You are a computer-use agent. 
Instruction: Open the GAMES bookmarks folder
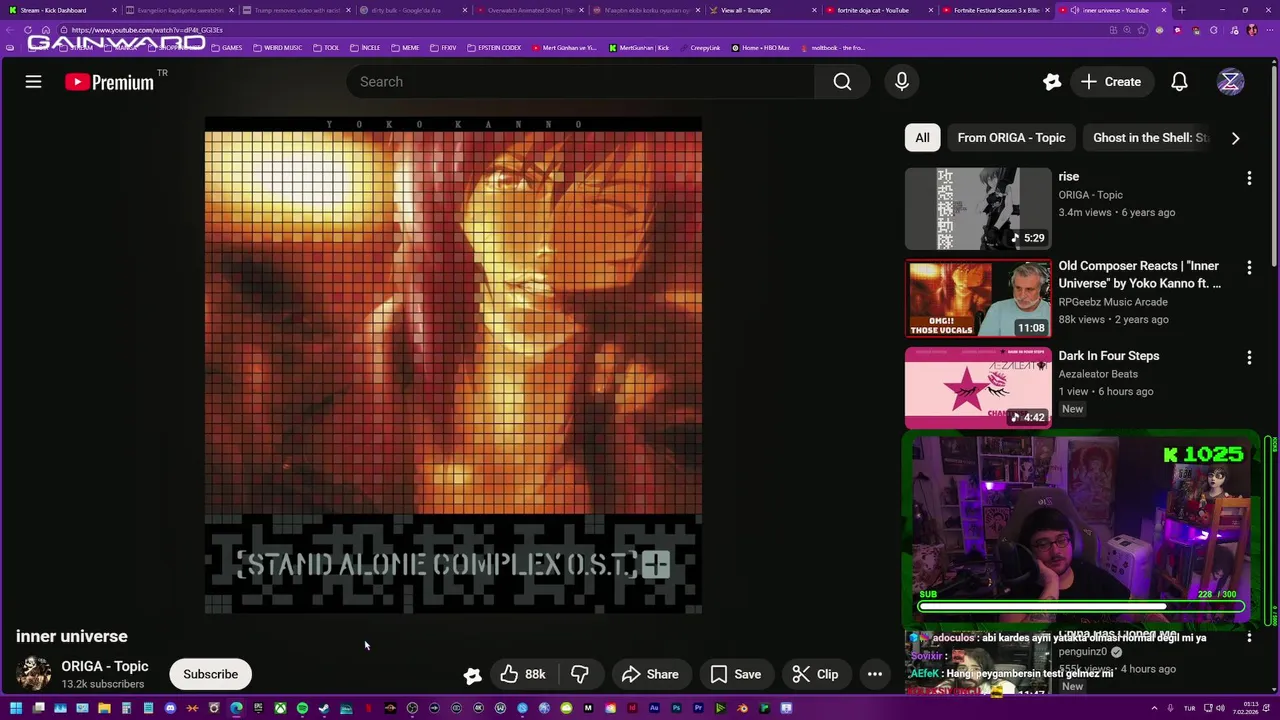(226, 48)
